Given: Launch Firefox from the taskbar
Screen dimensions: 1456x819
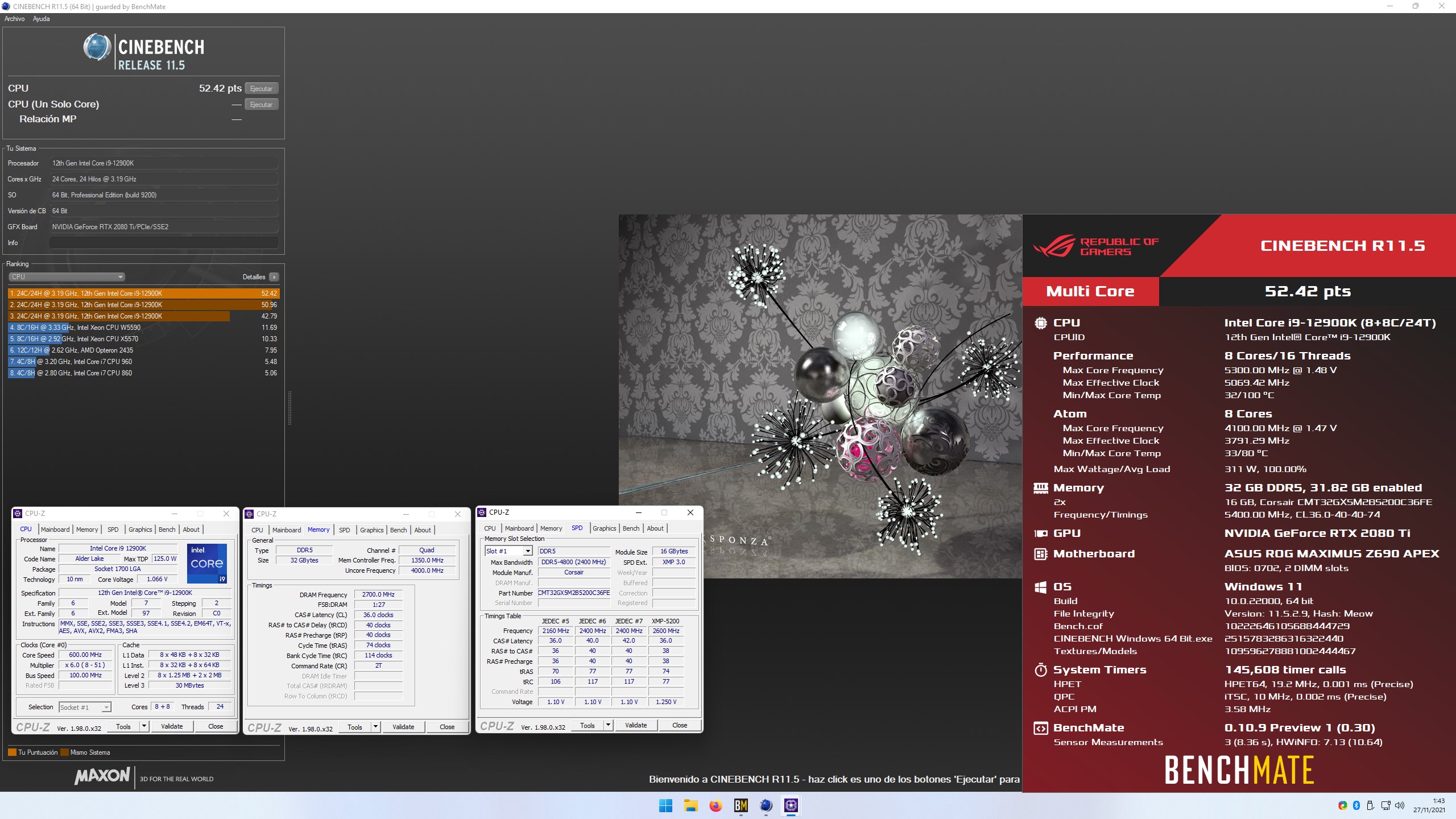Looking at the screenshot, I should [x=715, y=805].
